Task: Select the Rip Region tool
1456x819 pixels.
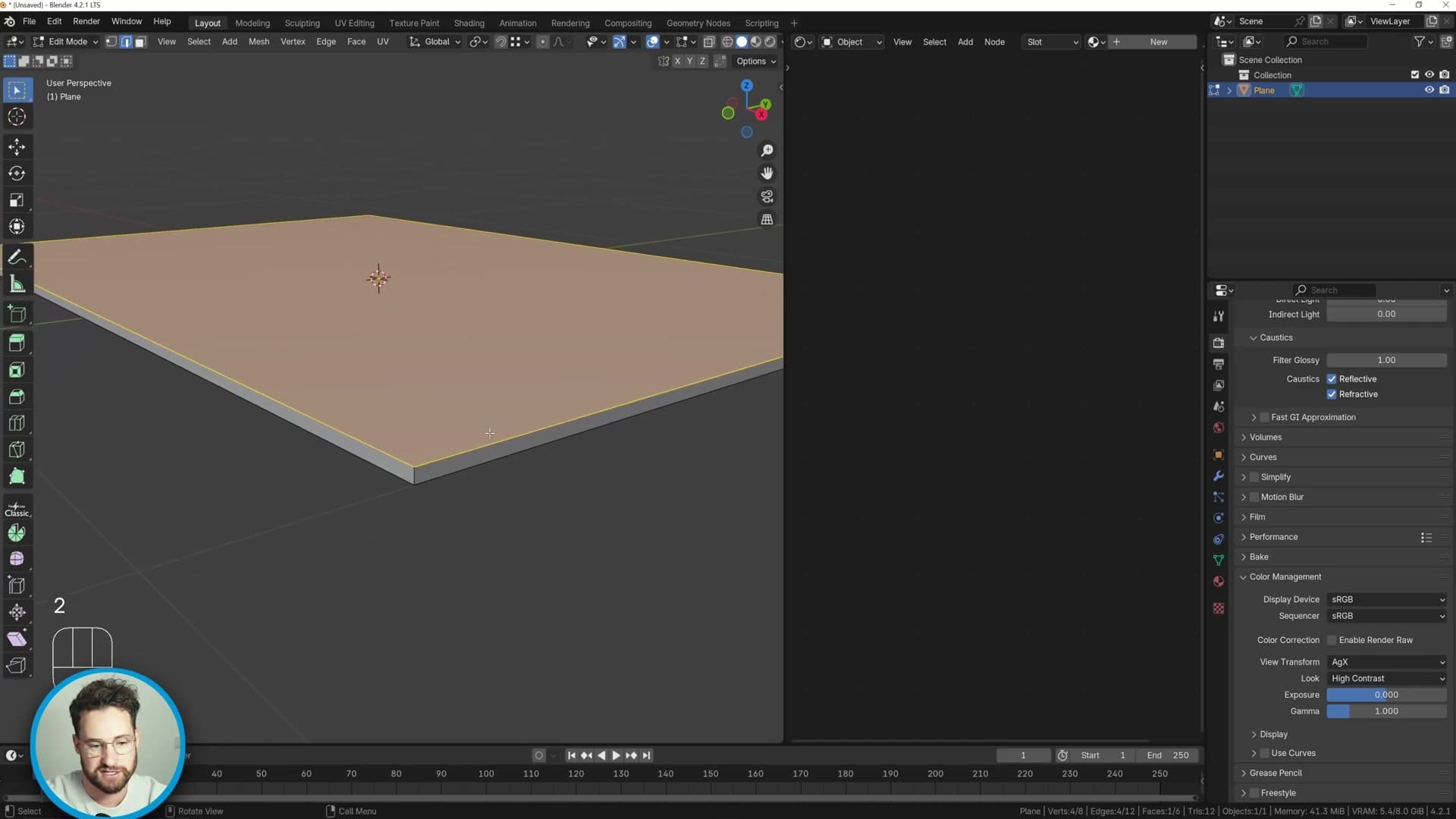Action: (17, 665)
